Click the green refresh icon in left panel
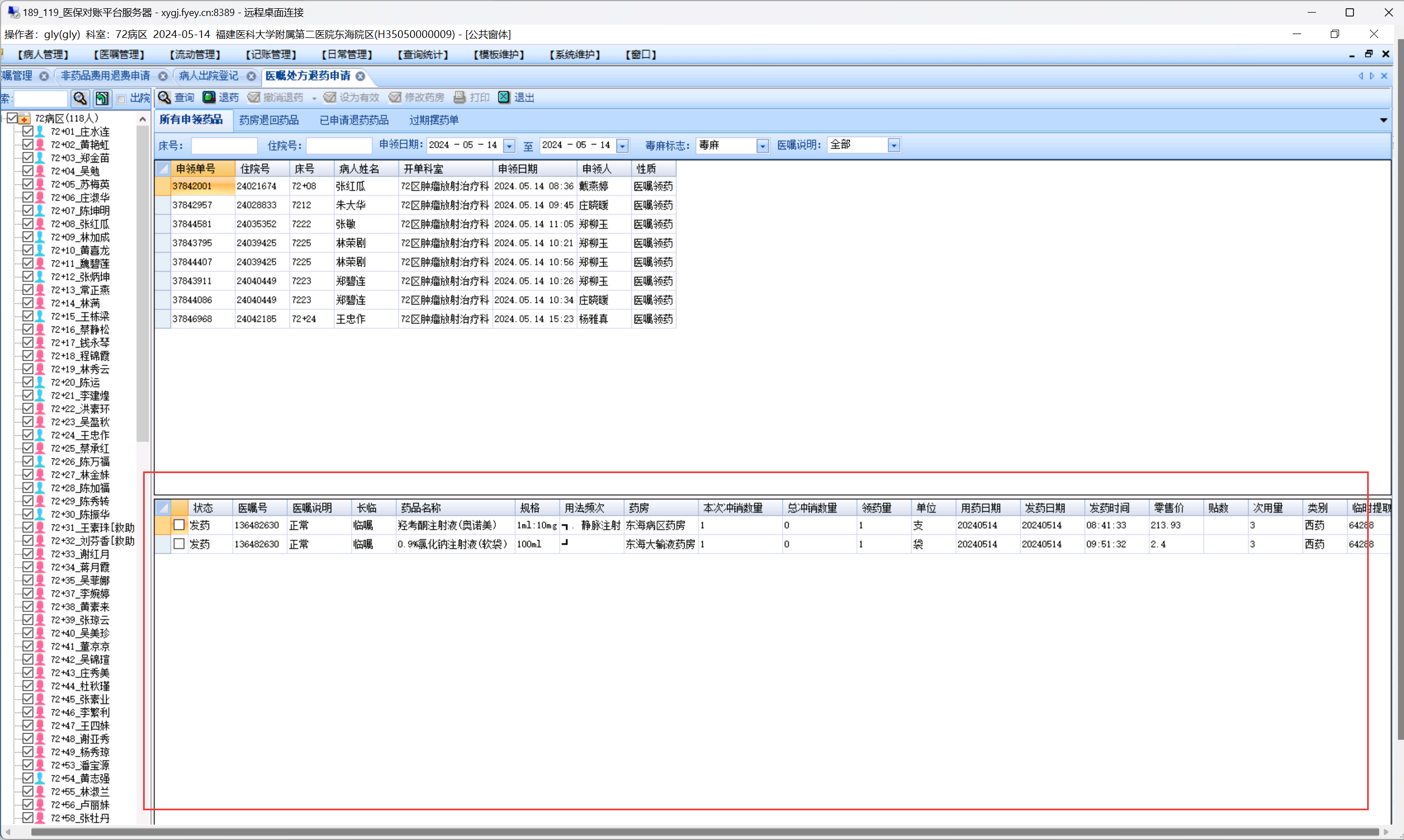The height and width of the screenshot is (840, 1404). pyautogui.click(x=102, y=98)
